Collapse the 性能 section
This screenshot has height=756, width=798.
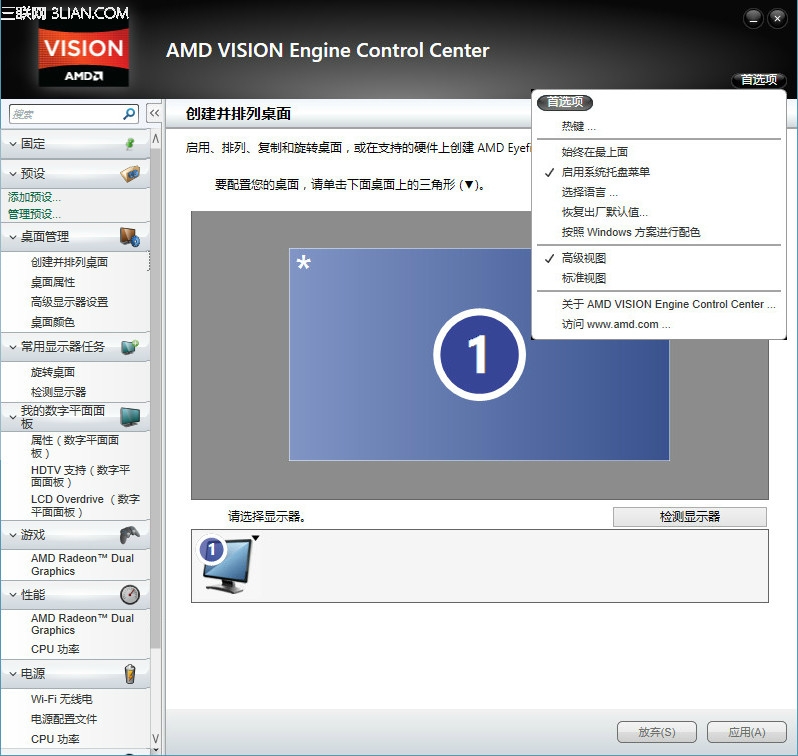tap(13, 595)
